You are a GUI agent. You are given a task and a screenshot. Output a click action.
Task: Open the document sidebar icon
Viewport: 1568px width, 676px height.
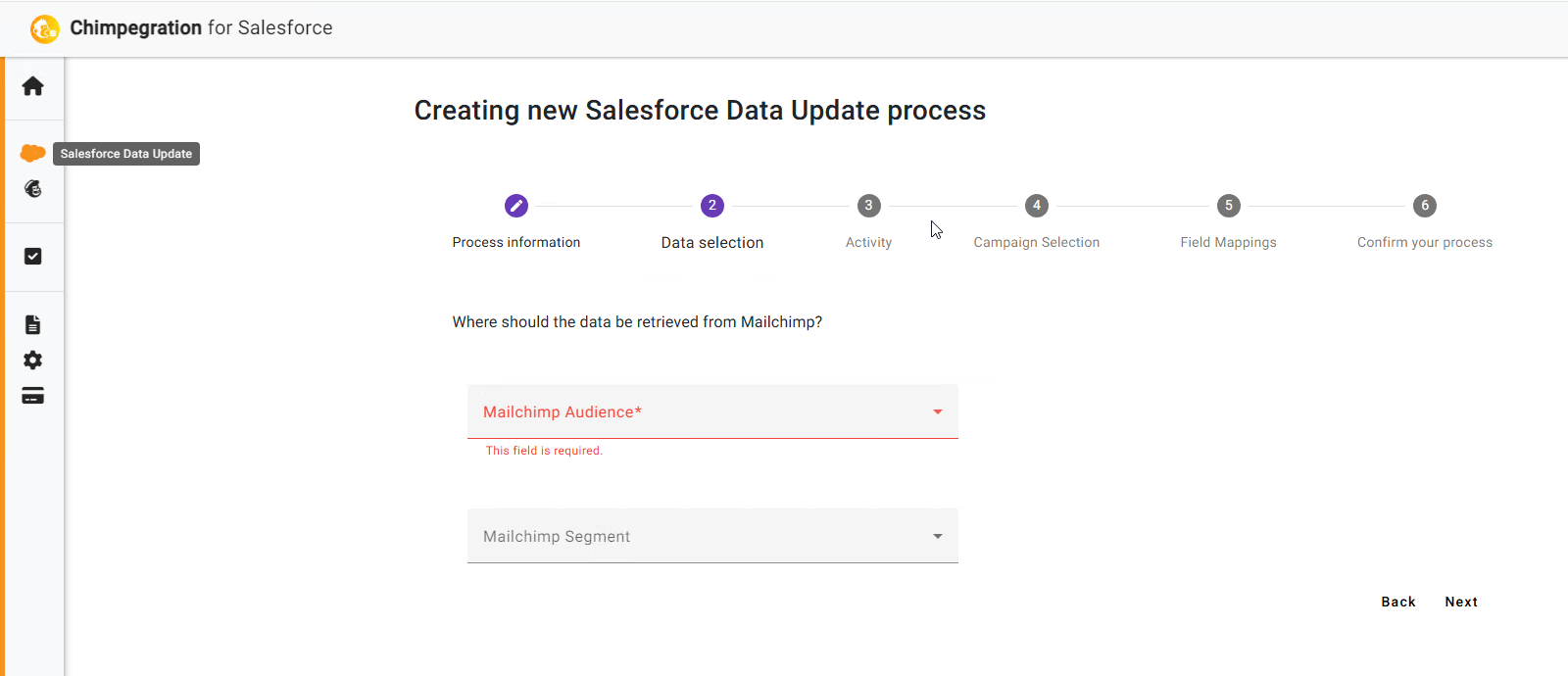pyautogui.click(x=32, y=324)
